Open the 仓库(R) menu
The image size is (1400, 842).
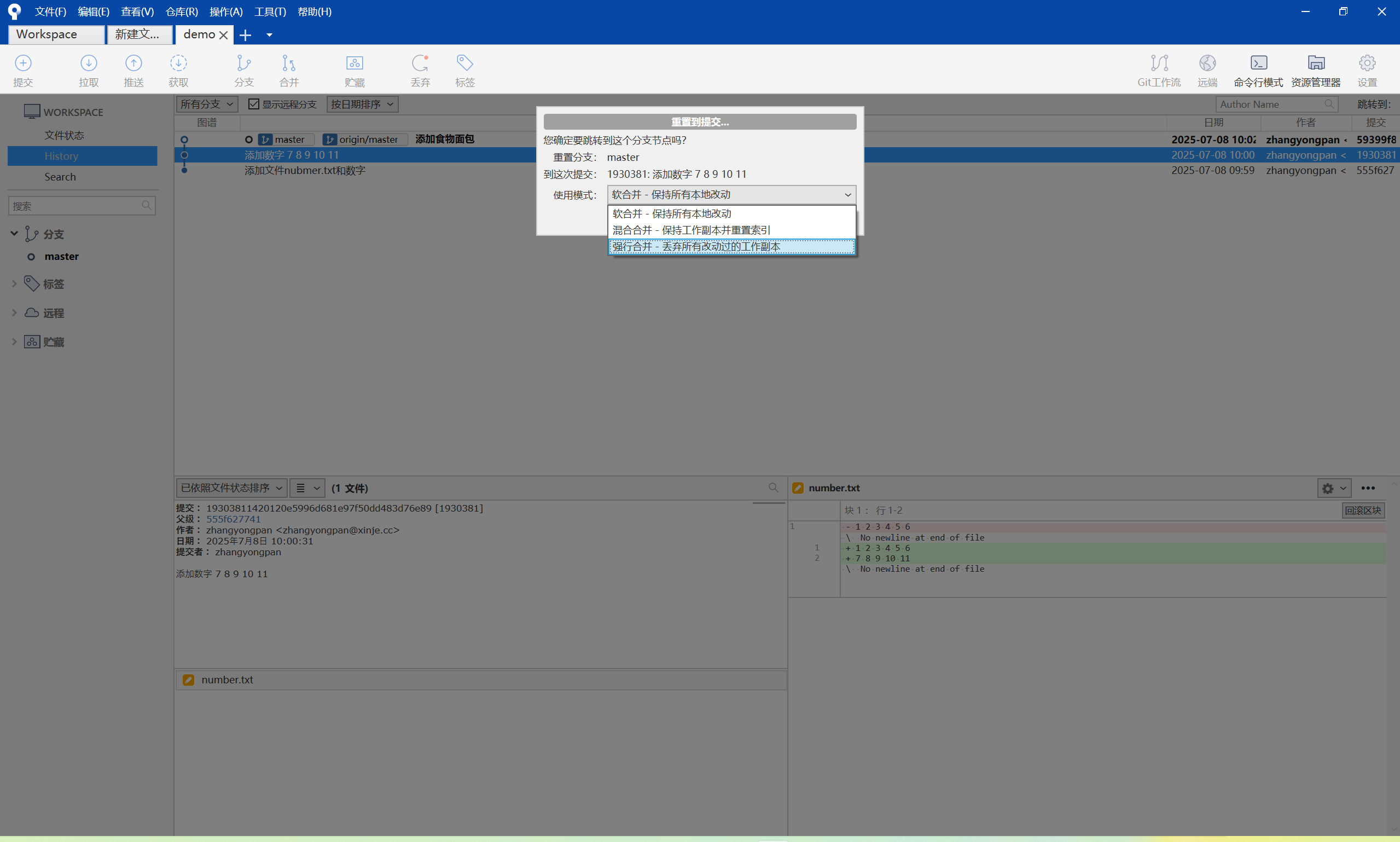click(182, 11)
